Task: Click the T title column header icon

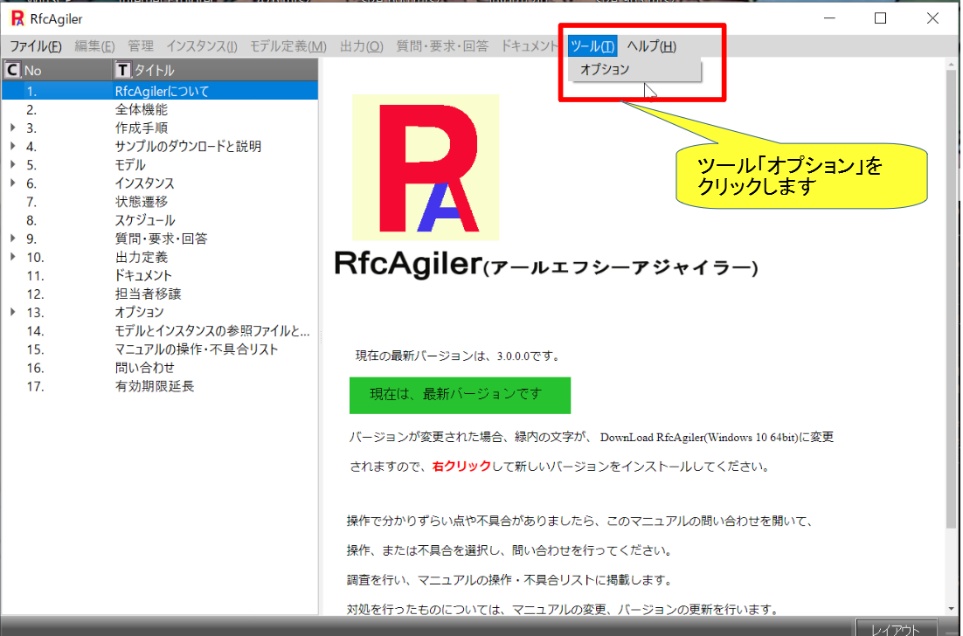Action: point(123,70)
